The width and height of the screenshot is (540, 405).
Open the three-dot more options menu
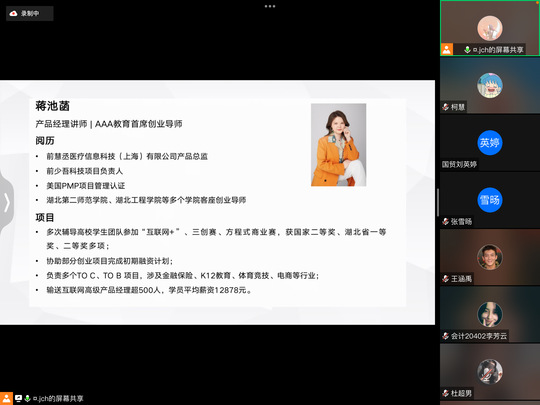tap(270, 6)
